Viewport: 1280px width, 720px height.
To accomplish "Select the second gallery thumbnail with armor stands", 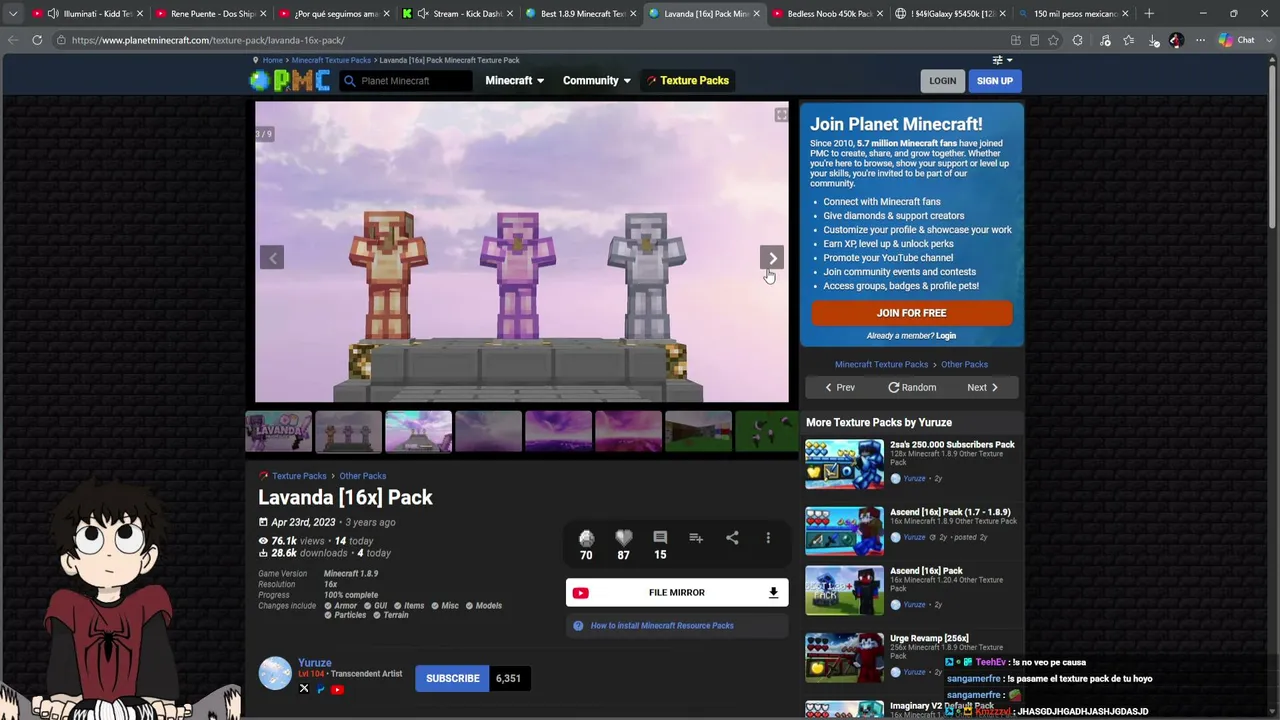I will 349,431.
